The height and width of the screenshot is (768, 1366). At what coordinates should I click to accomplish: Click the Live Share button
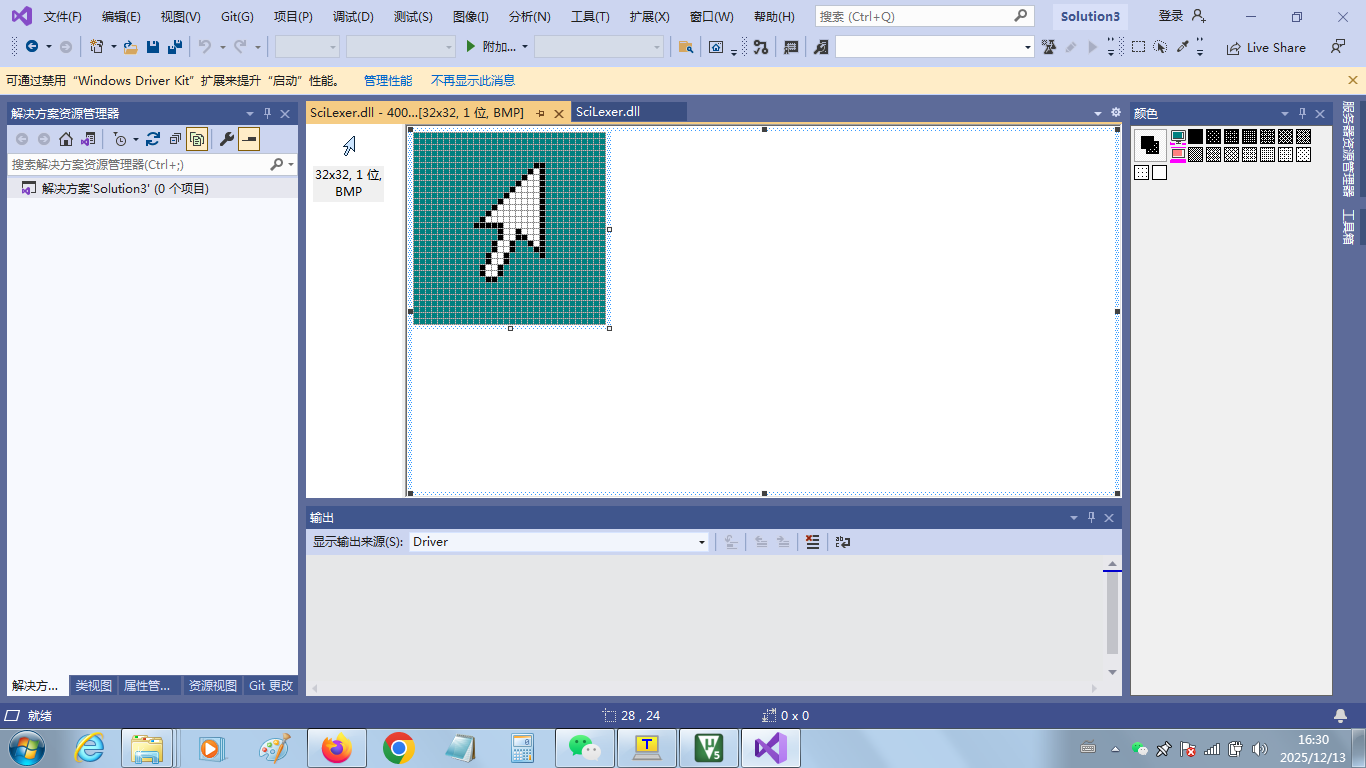tap(1266, 47)
